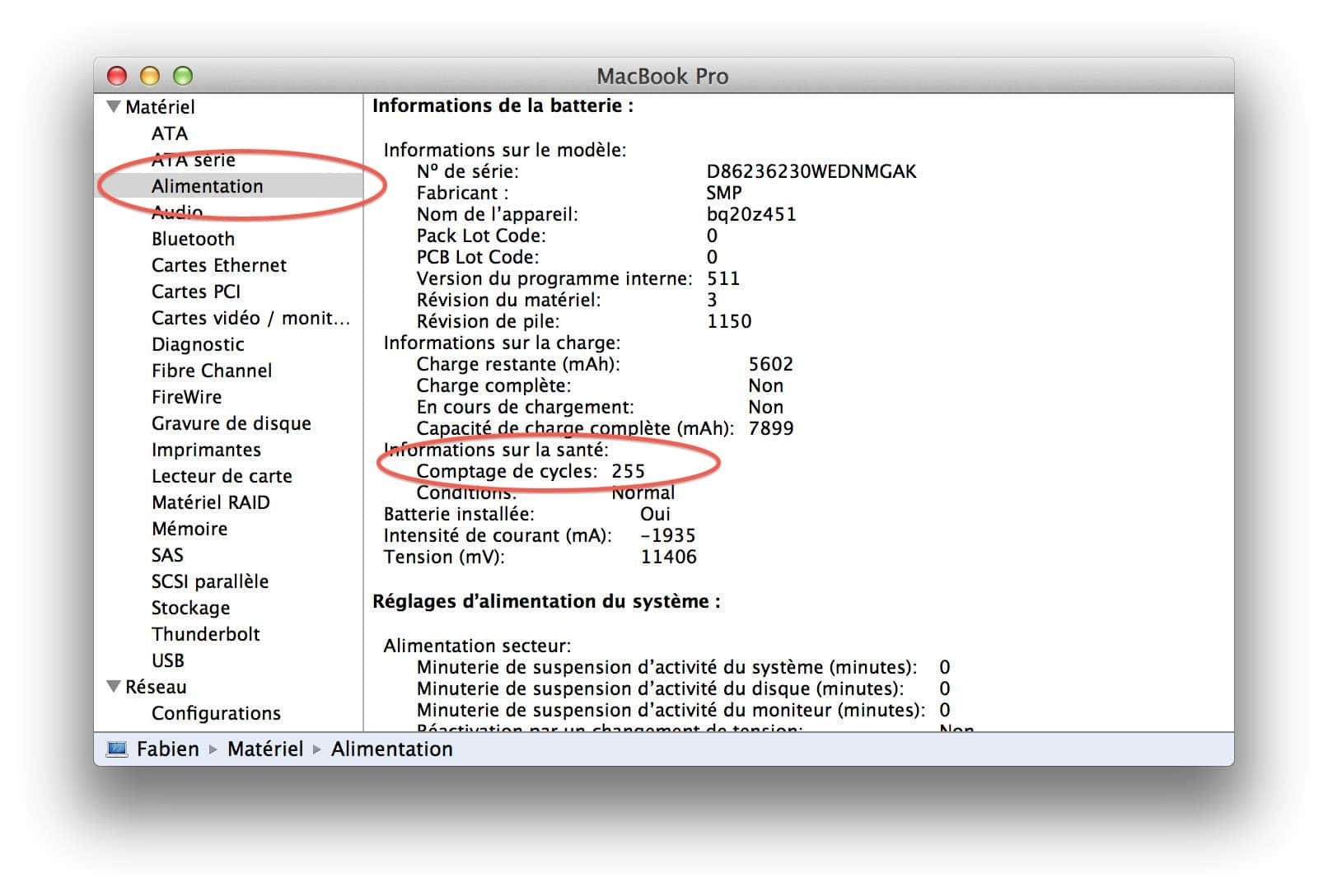This screenshot has width=1328, height=896.
Task: Open Stockage in the sidebar
Action: 191,608
